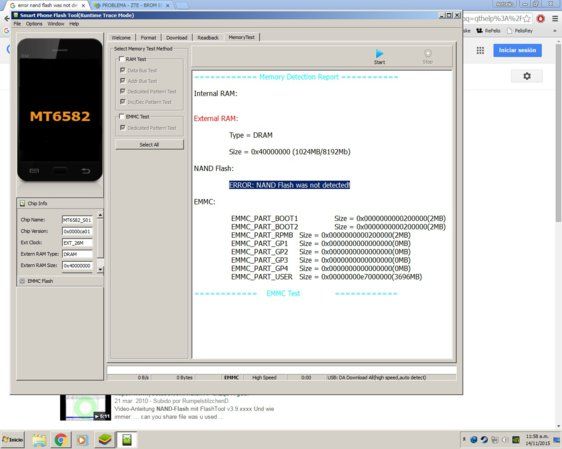Toggle the Addr Bus Test checkbox
Image resolution: width=562 pixels, height=449 pixels.
pos(123,81)
